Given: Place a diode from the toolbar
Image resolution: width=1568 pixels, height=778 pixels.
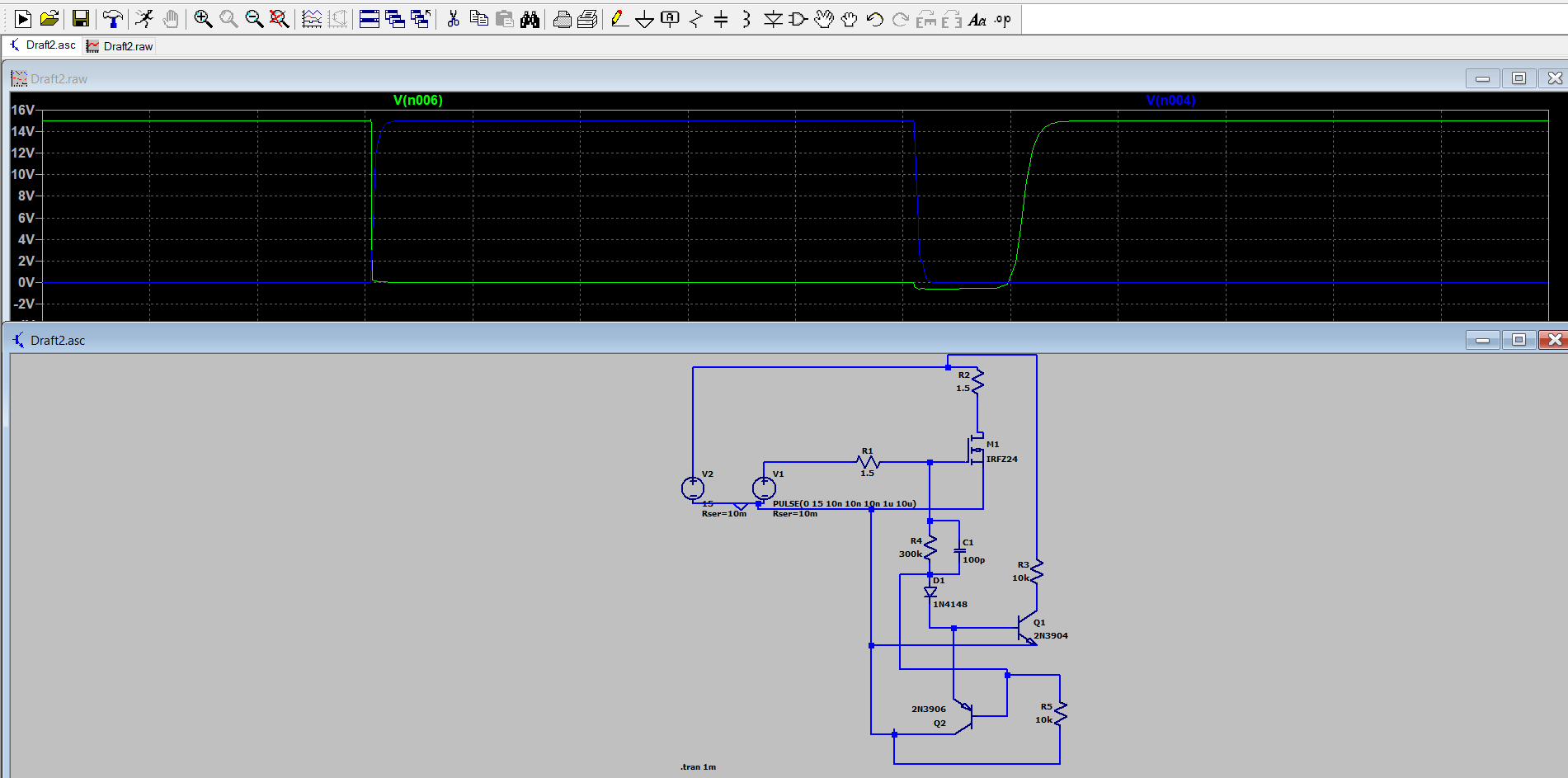Looking at the screenshot, I should click(x=773, y=19).
